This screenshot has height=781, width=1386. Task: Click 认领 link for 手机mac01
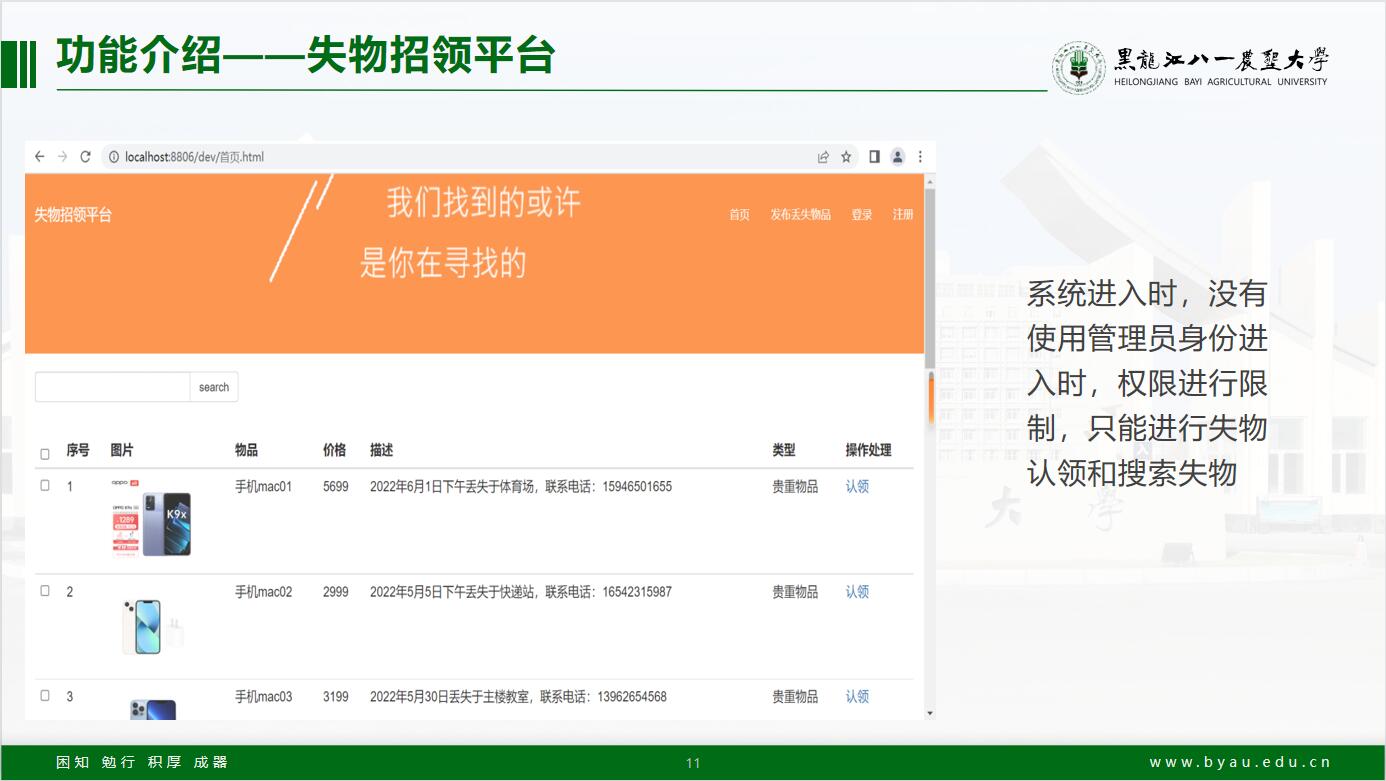click(857, 487)
